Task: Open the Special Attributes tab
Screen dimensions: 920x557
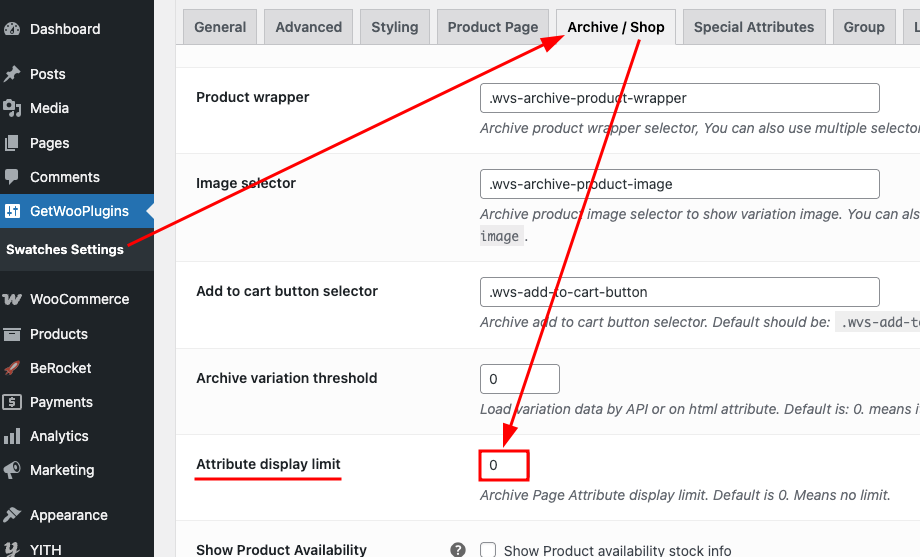Action: 754,27
